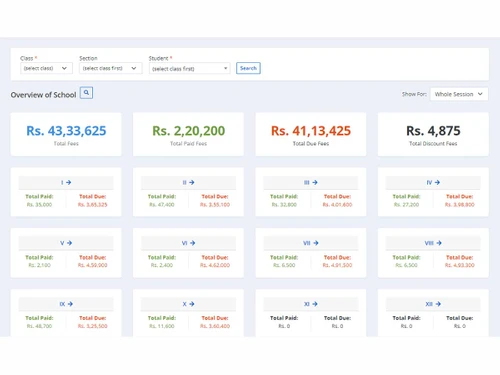This screenshot has height=375, width=500.
Task: Click class V due value Rs. 4,59,000
Action: 93,265
